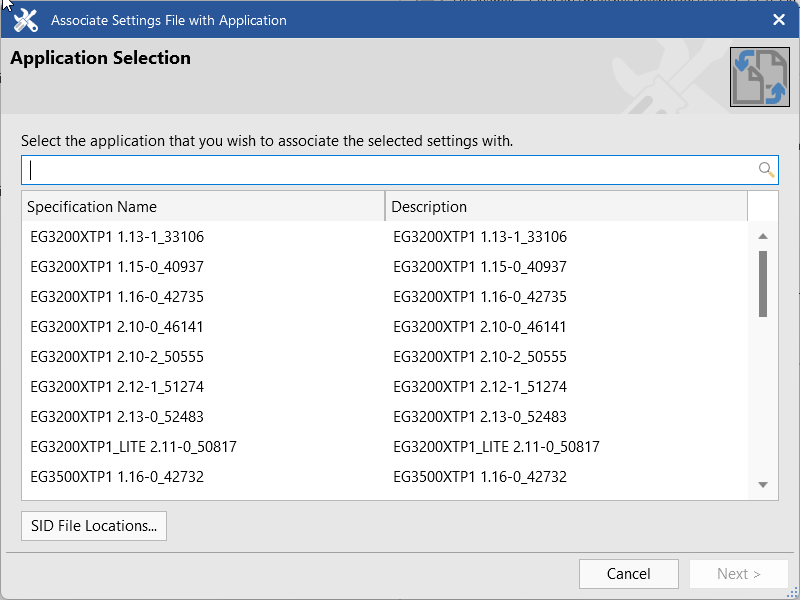Sort by Description column header
The height and width of the screenshot is (600, 800).
[566, 207]
